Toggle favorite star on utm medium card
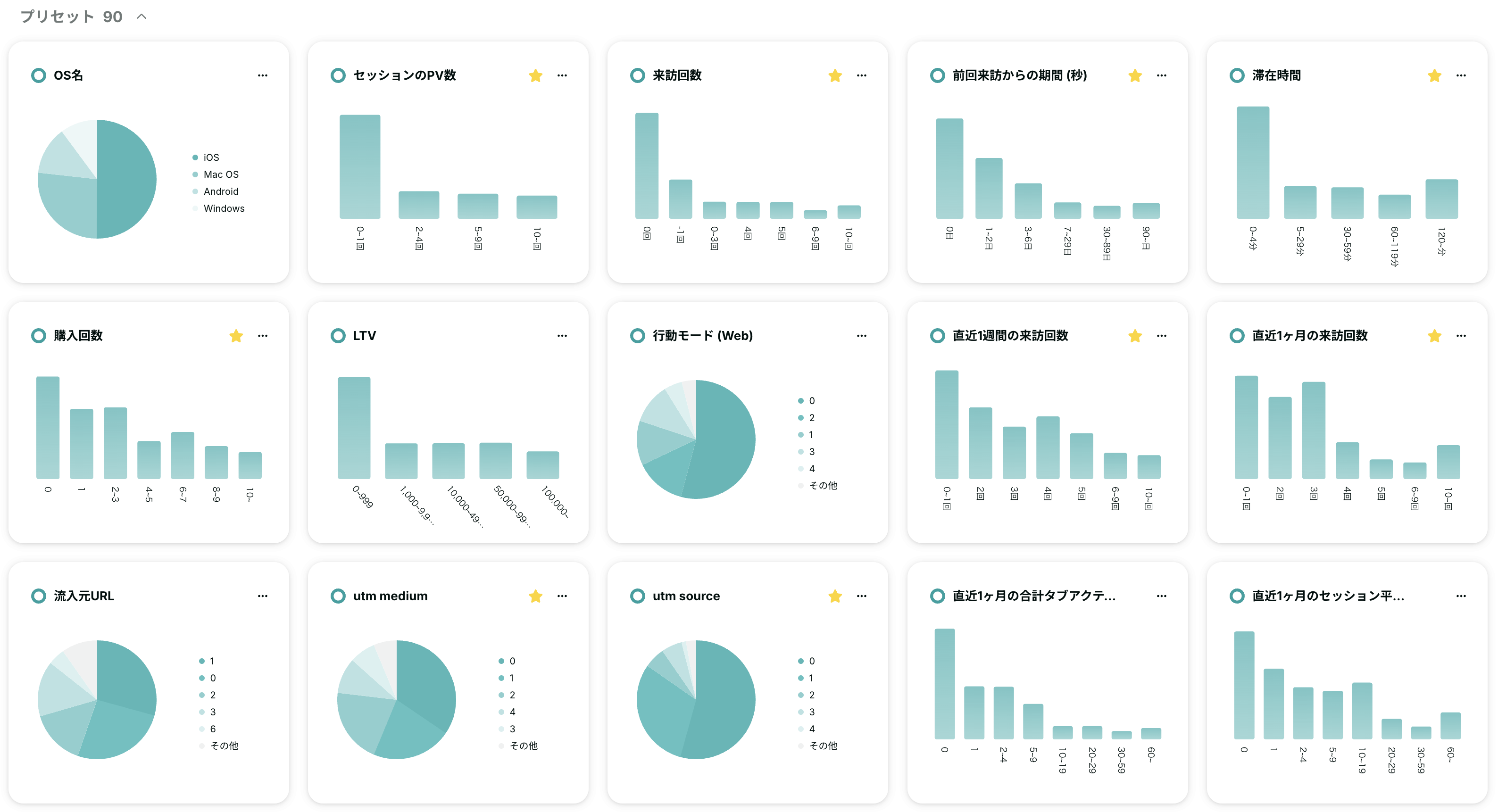 tap(536, 597)
